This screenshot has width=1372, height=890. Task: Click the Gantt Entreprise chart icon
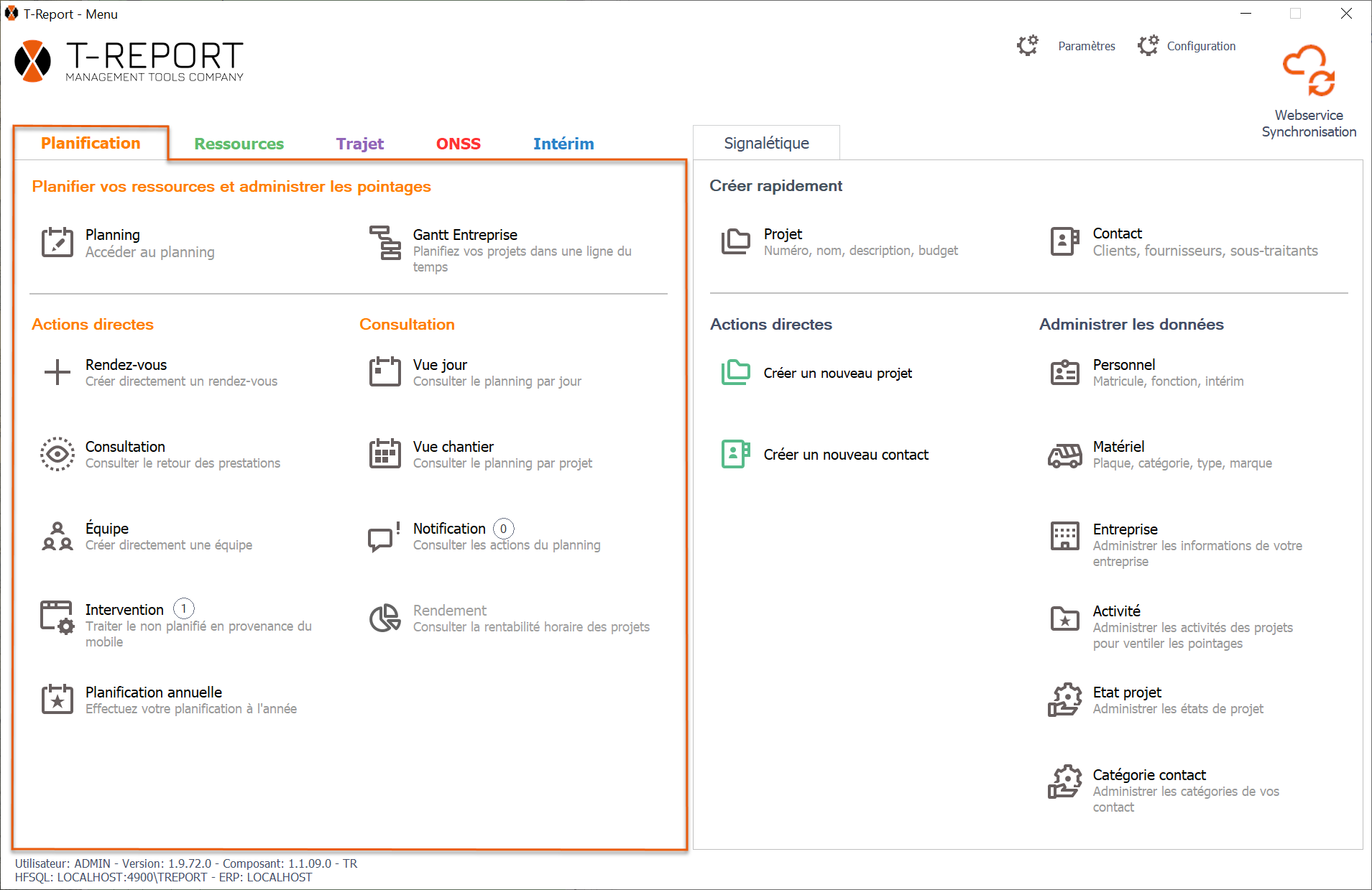pyautogui.click(x=385, y=243)
